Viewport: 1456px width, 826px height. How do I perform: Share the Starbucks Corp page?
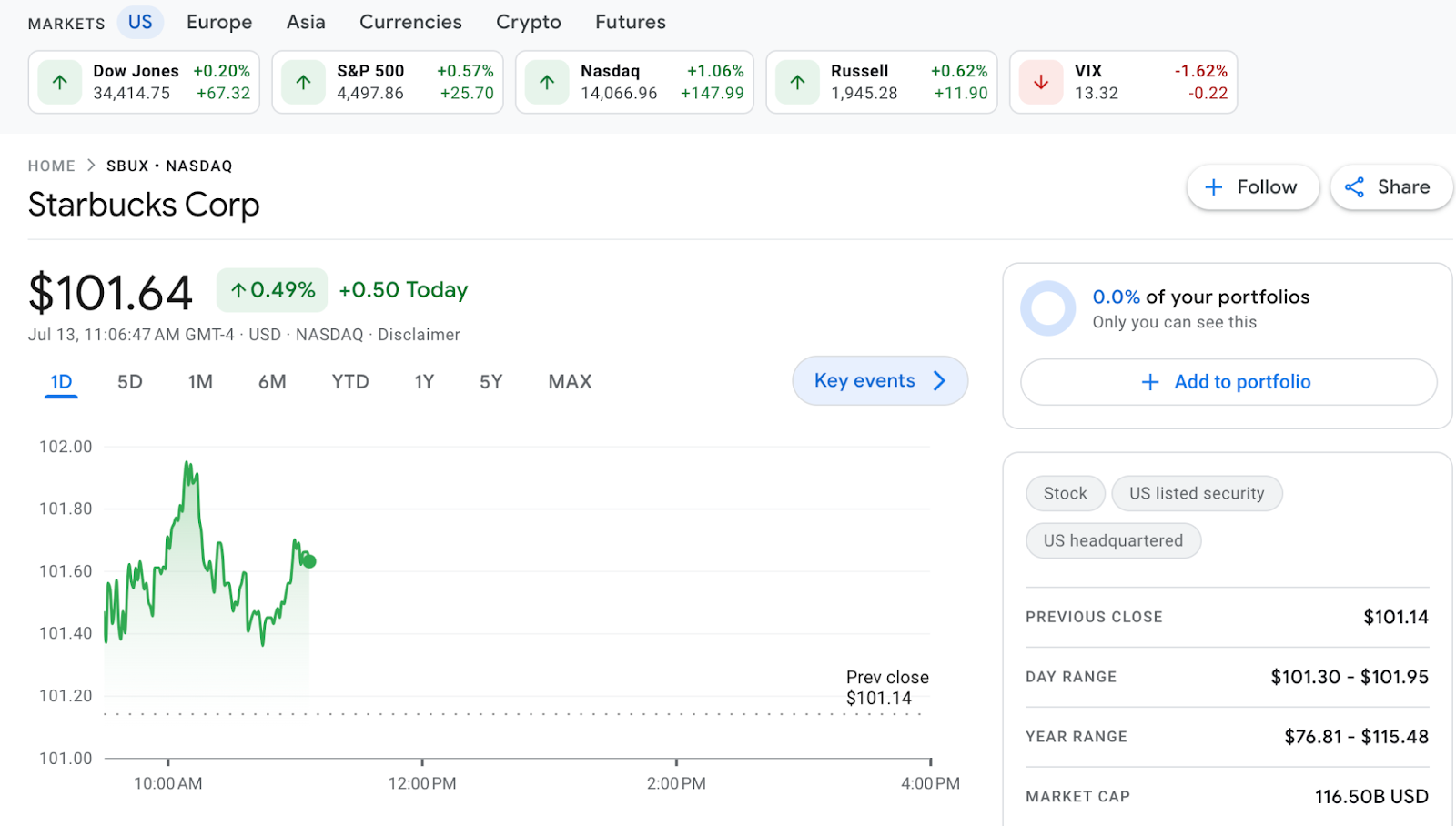[x=1391, y=187]
